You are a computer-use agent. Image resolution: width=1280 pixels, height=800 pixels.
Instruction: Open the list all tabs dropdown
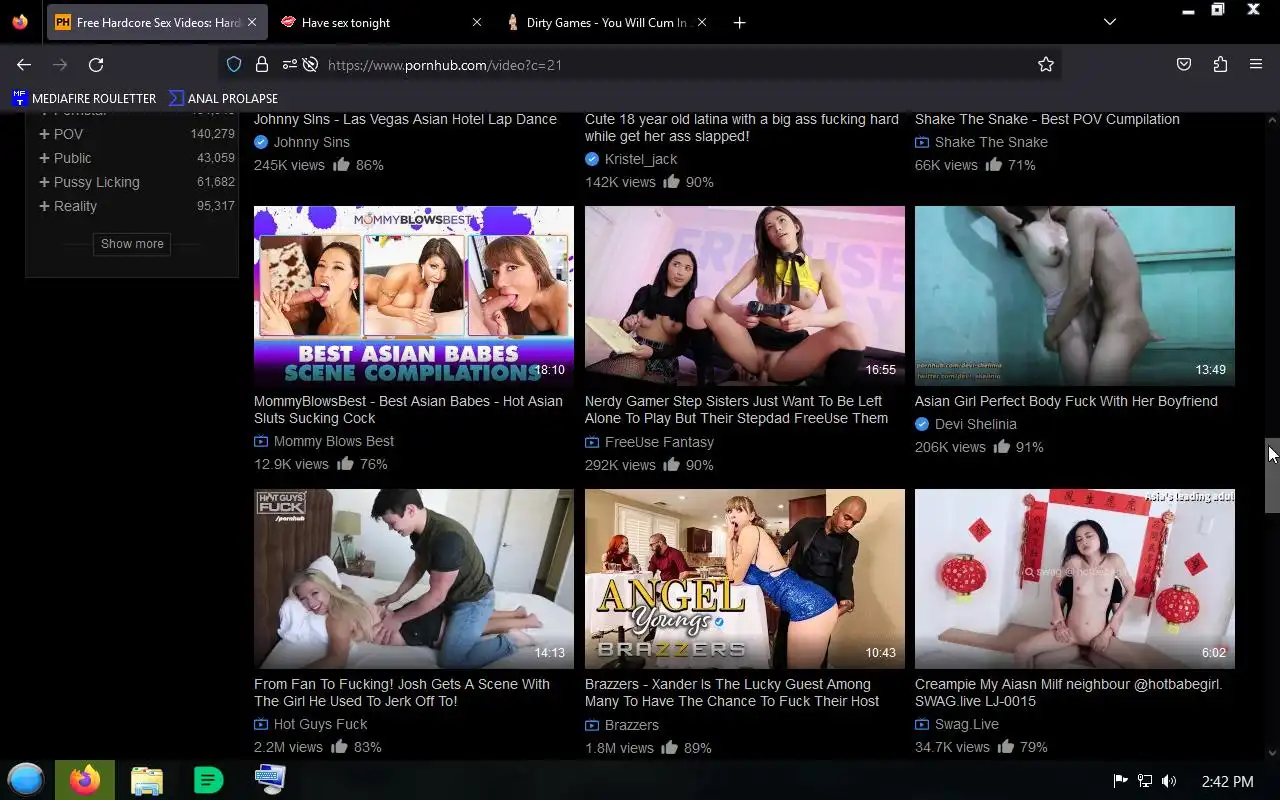tap(1110, 22)
